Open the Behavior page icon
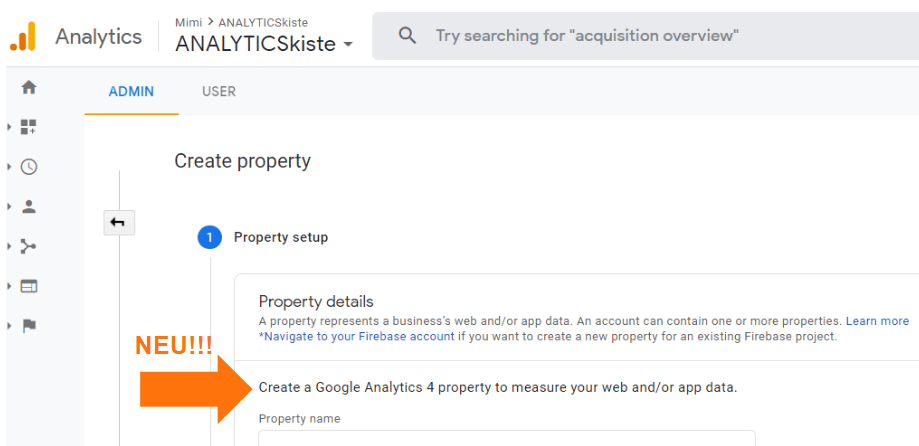Screen dimensions: 919x446 point(29,286)
